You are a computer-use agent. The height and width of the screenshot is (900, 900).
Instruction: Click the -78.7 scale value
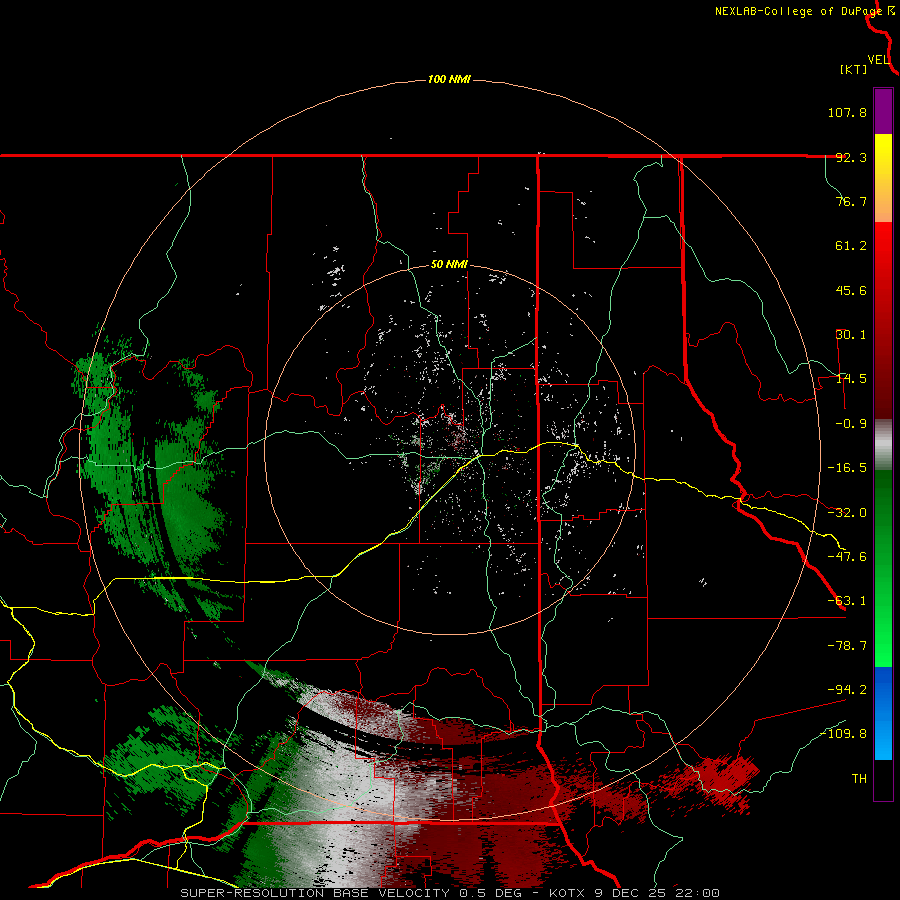847,646
